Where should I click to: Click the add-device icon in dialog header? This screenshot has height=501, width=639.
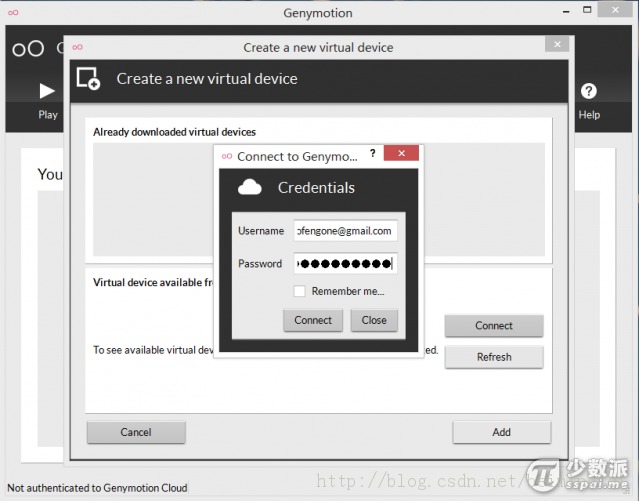[88, 78]
